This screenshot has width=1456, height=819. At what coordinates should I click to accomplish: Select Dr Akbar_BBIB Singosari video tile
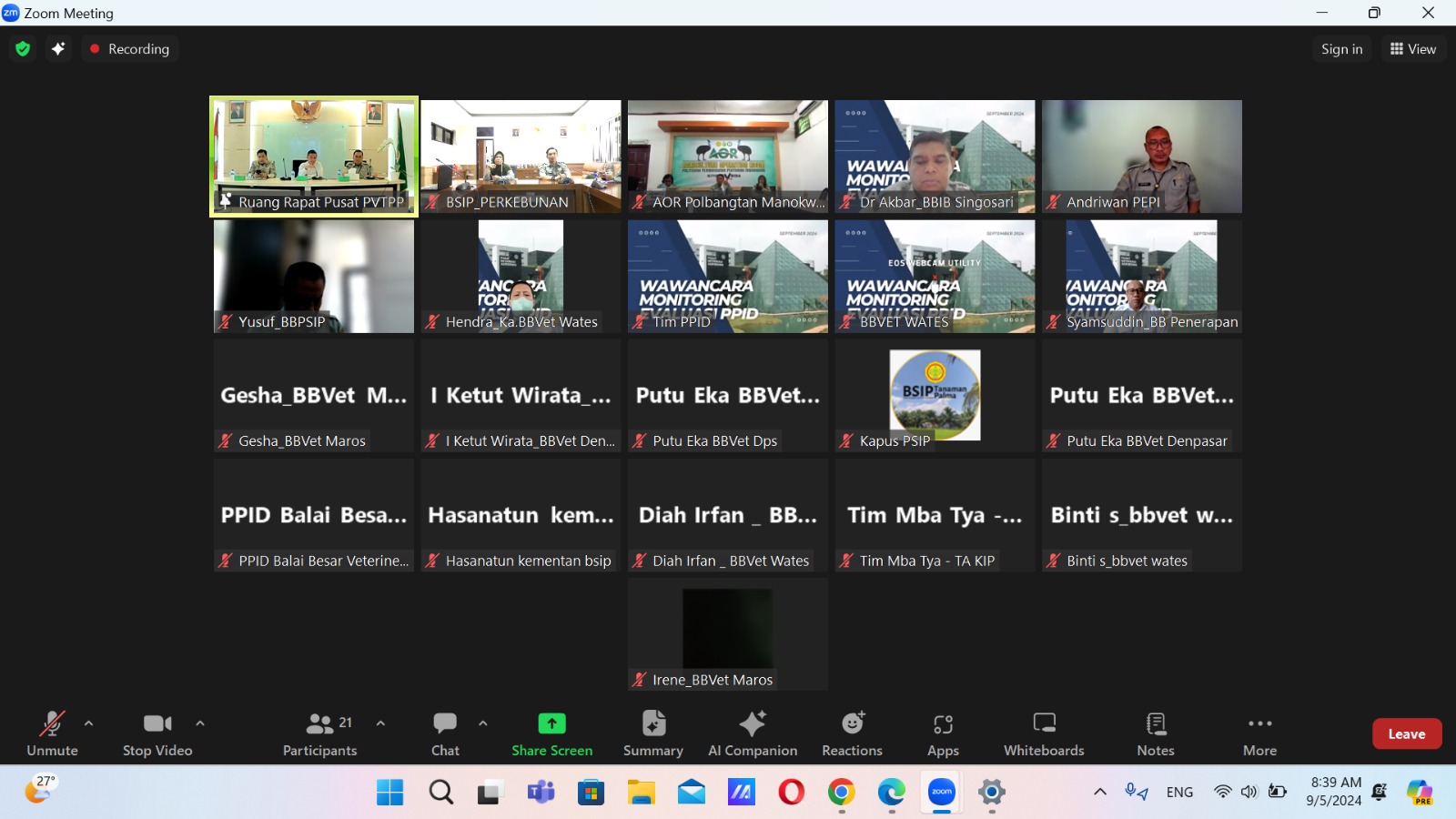935,157
